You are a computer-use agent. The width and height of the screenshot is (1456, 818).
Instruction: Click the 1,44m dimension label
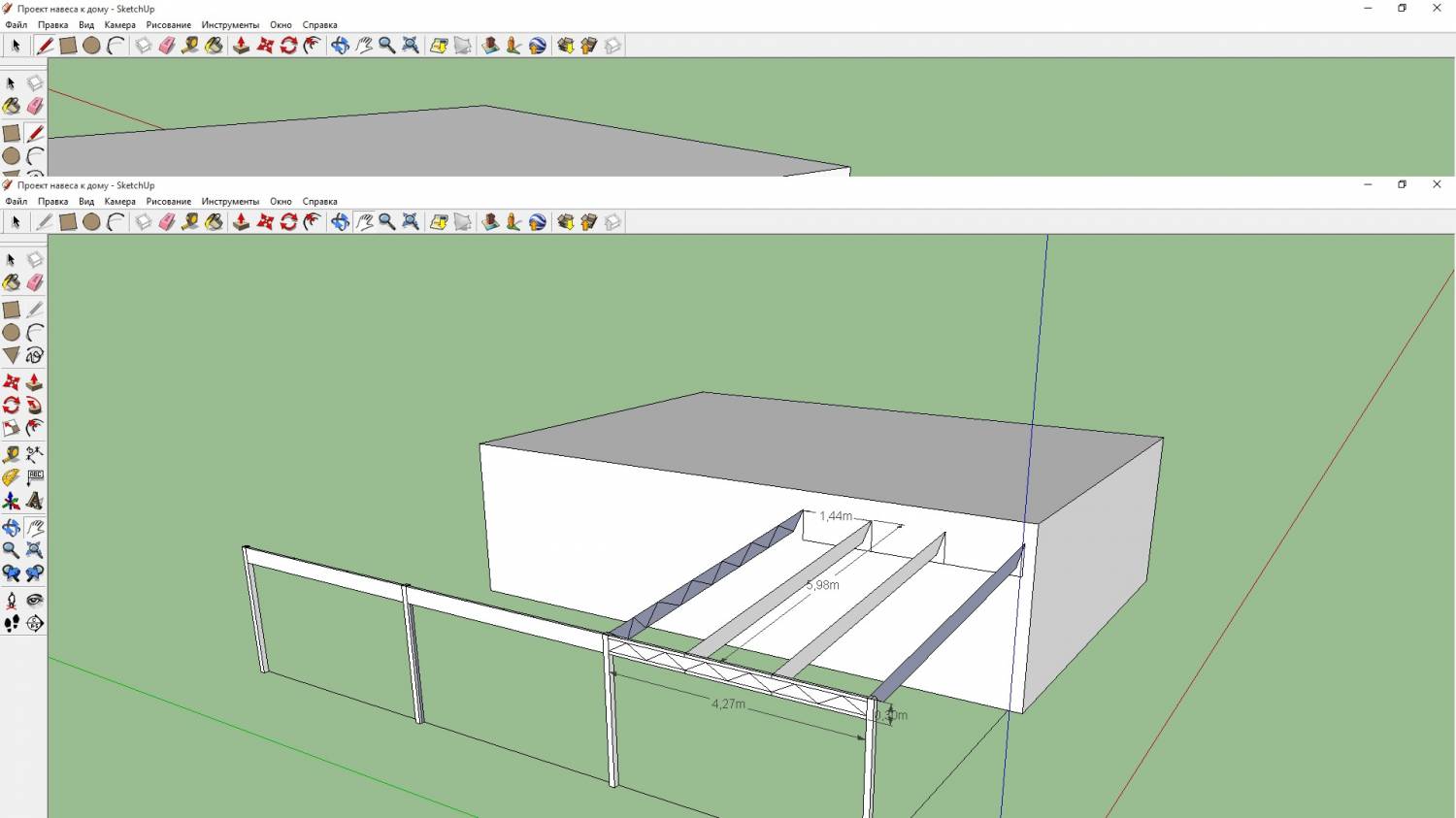coord(835,516)
